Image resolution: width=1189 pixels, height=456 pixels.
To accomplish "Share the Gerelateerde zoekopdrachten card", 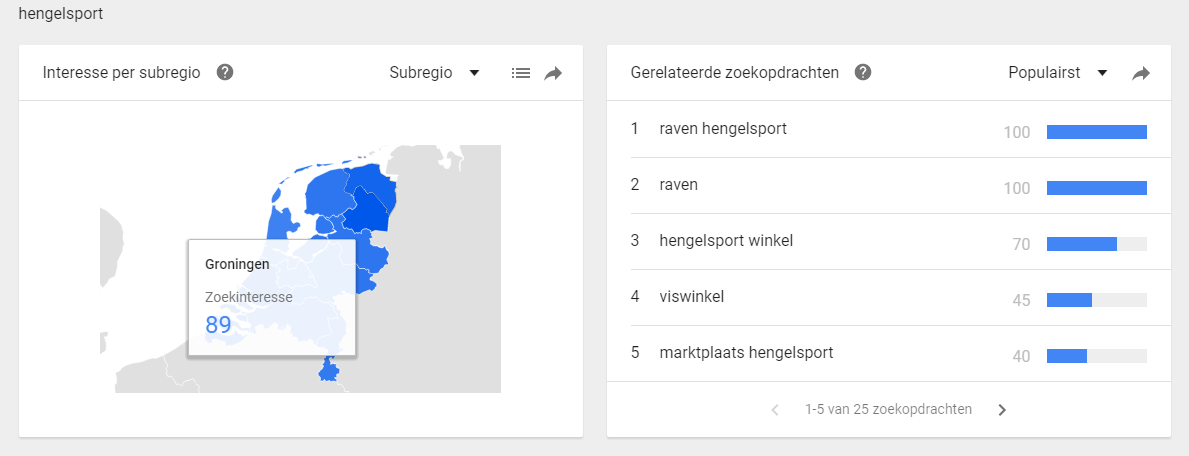I will tap(1141, 73).
